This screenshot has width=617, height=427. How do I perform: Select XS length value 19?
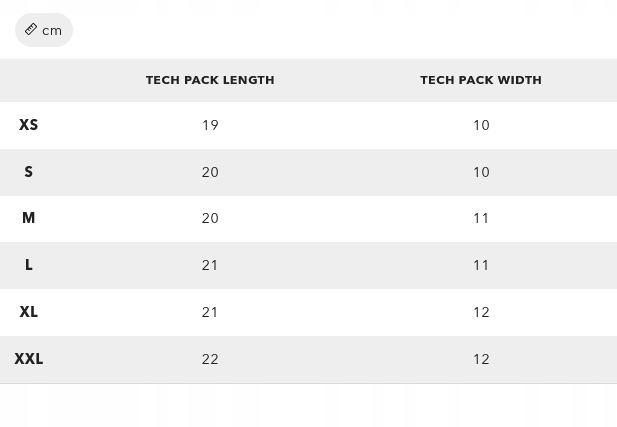point(210,125)
